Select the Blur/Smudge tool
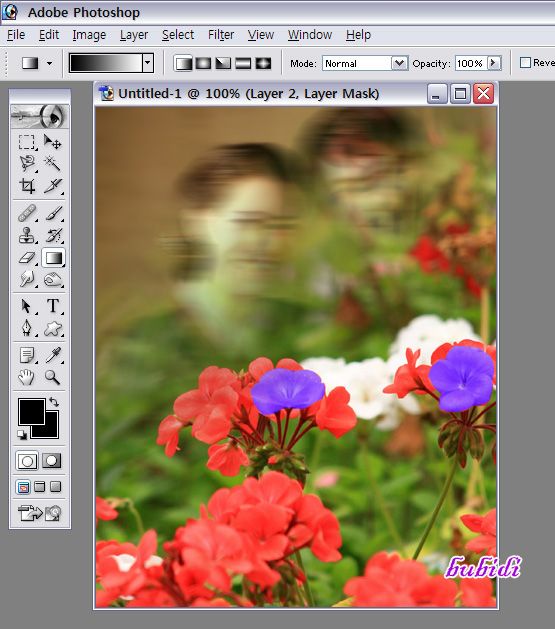The image size is (555, 629). (x=27, y=279)
